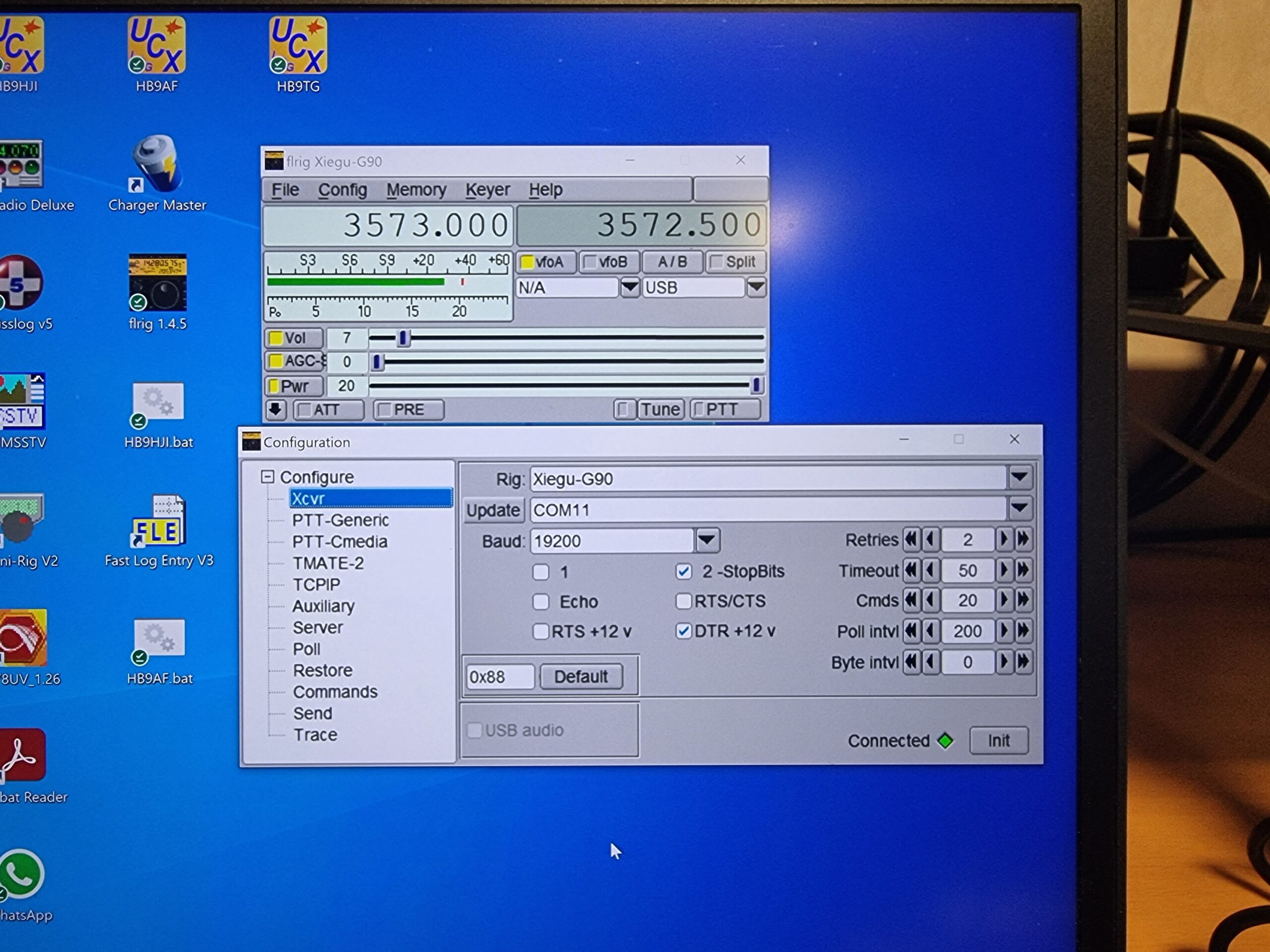
Task: Click the Update ports button
Action: point(493,510)
